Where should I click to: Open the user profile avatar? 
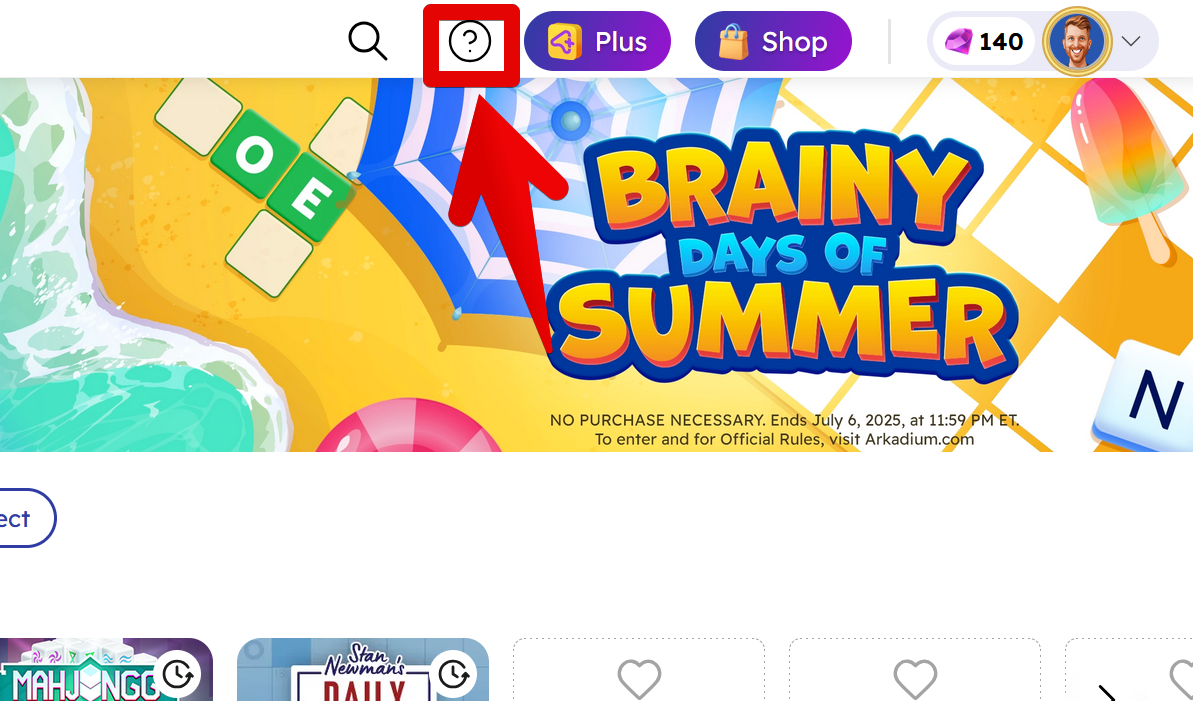click(1077, 41)
